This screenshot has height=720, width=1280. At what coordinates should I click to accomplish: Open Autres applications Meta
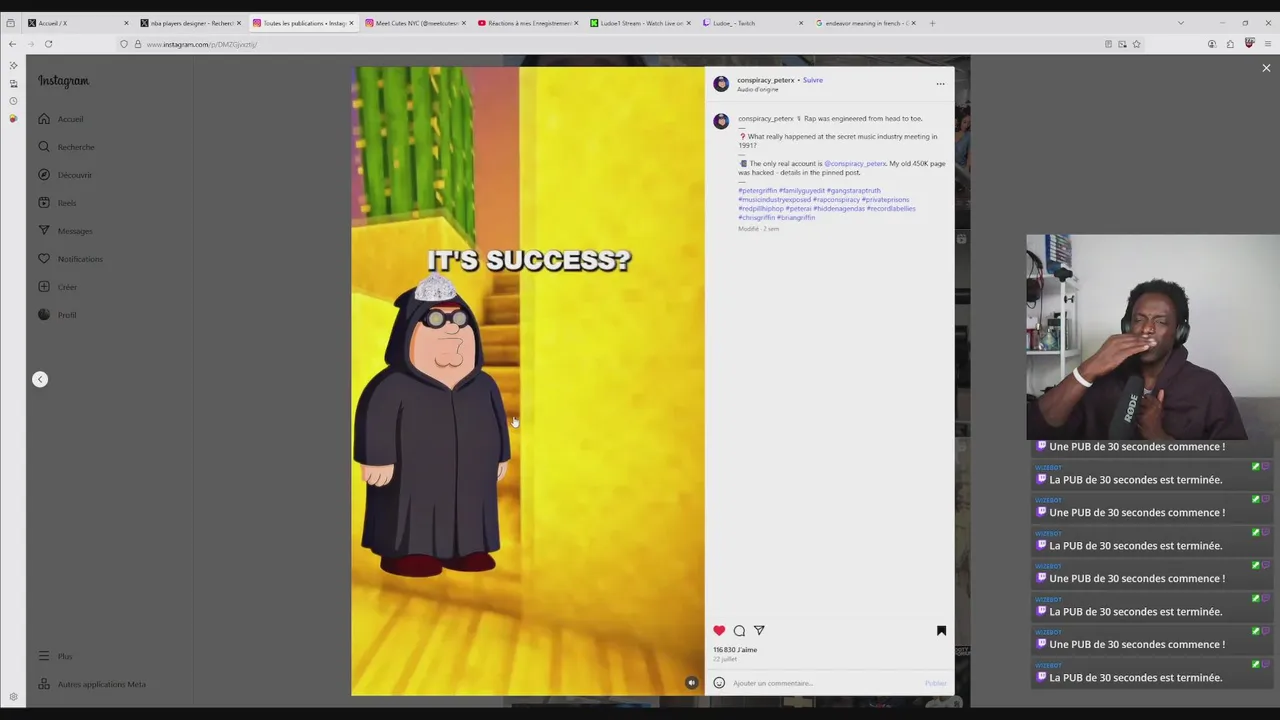coord(92,684)
